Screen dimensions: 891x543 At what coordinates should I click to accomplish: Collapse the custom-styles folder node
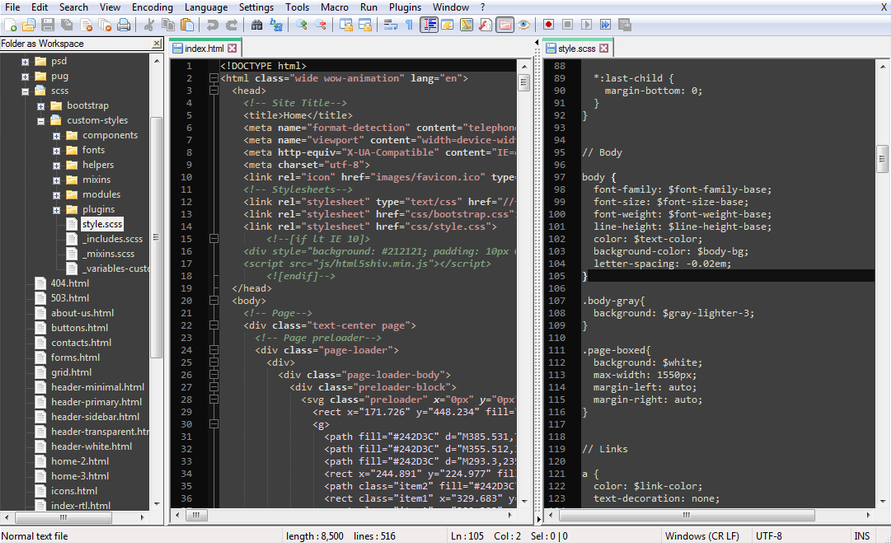point(41,121)
